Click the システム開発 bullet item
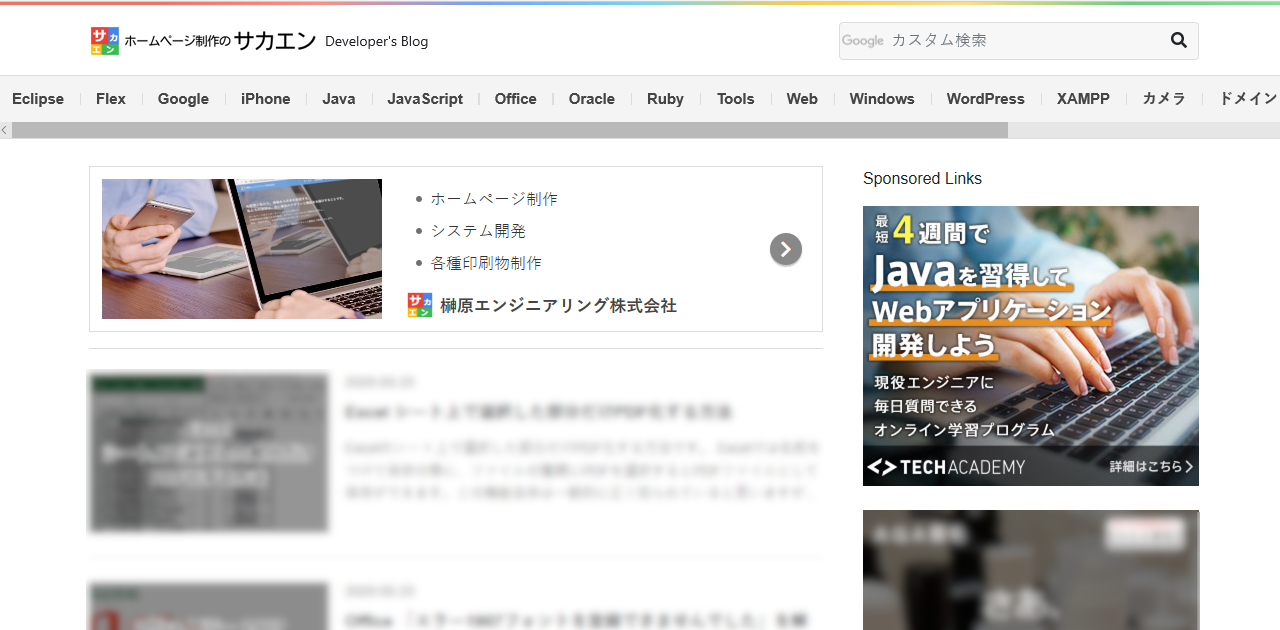The image size is (1280, 630). [478, 231]
